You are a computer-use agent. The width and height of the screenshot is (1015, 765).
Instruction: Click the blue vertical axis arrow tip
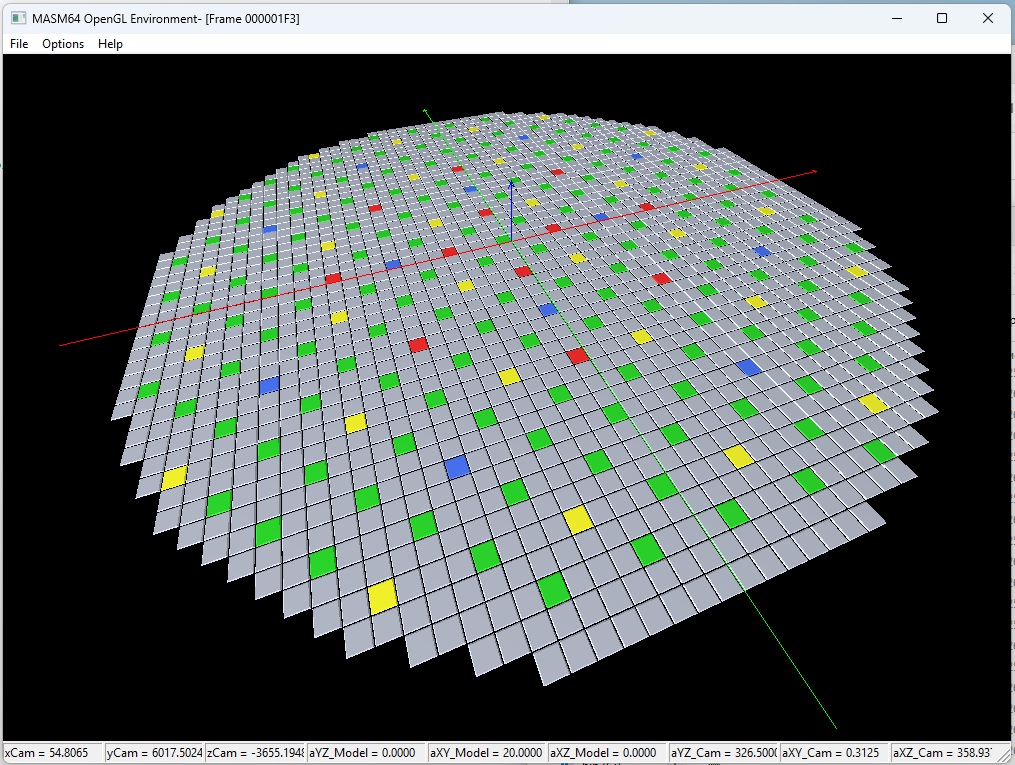[512, 183]
